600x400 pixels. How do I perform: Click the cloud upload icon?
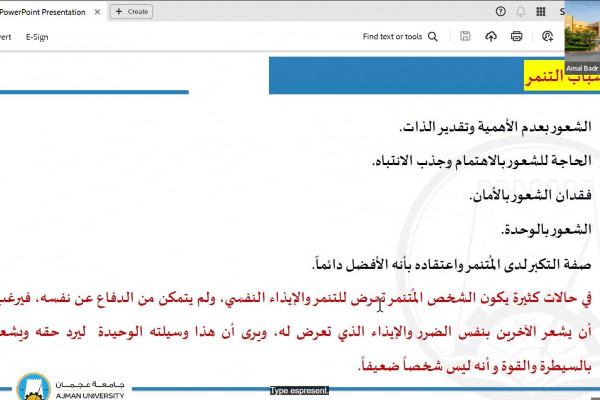point(491,37)
